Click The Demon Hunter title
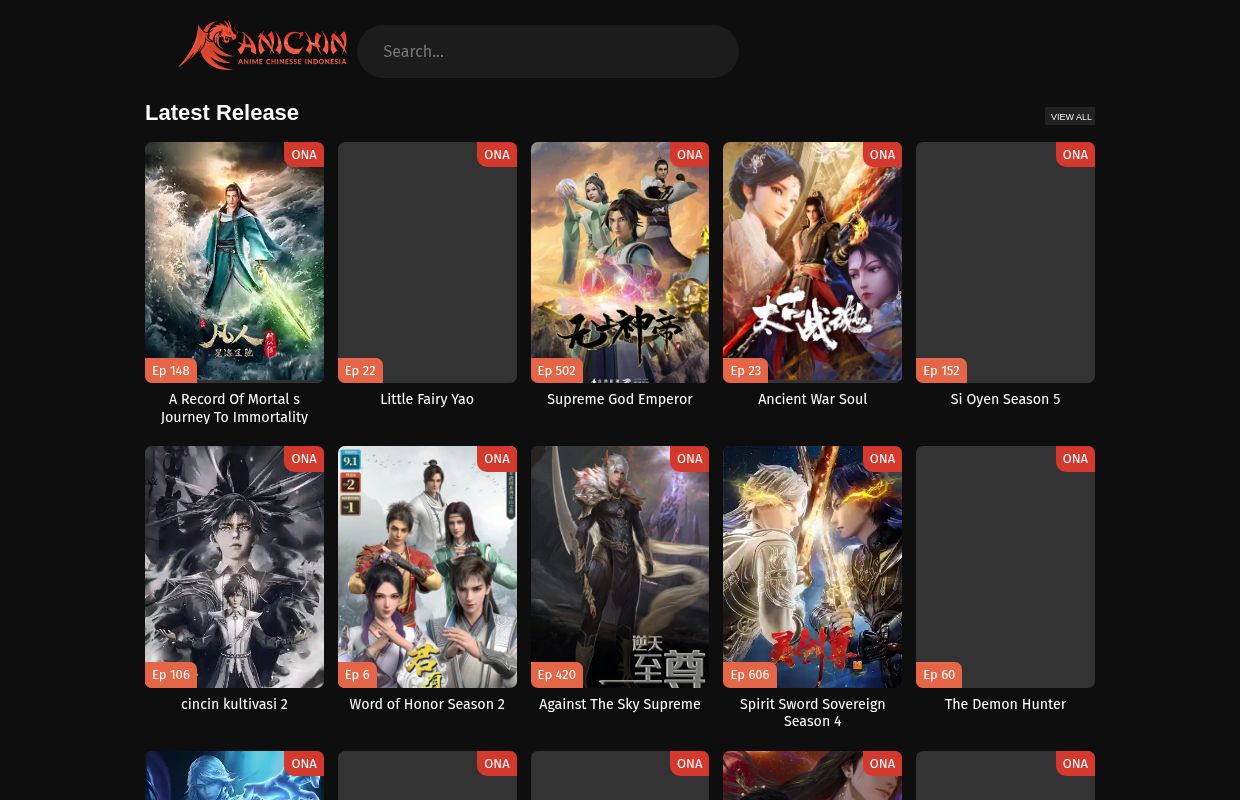Viewport: 1240px width, 800px height. point(1005,704)
